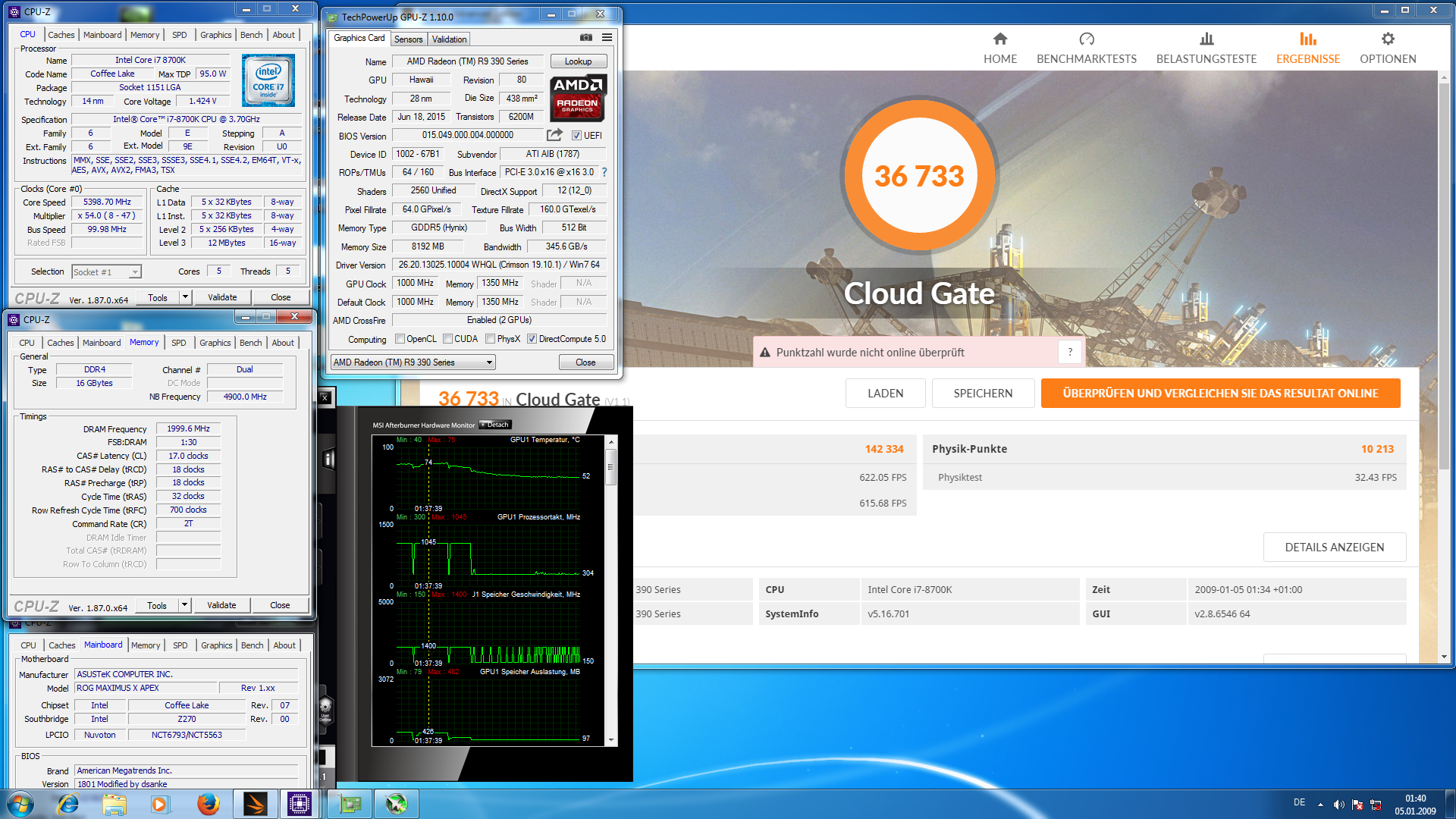Toggle the UEFI checkbox in GPU-Z

[576, 136]
